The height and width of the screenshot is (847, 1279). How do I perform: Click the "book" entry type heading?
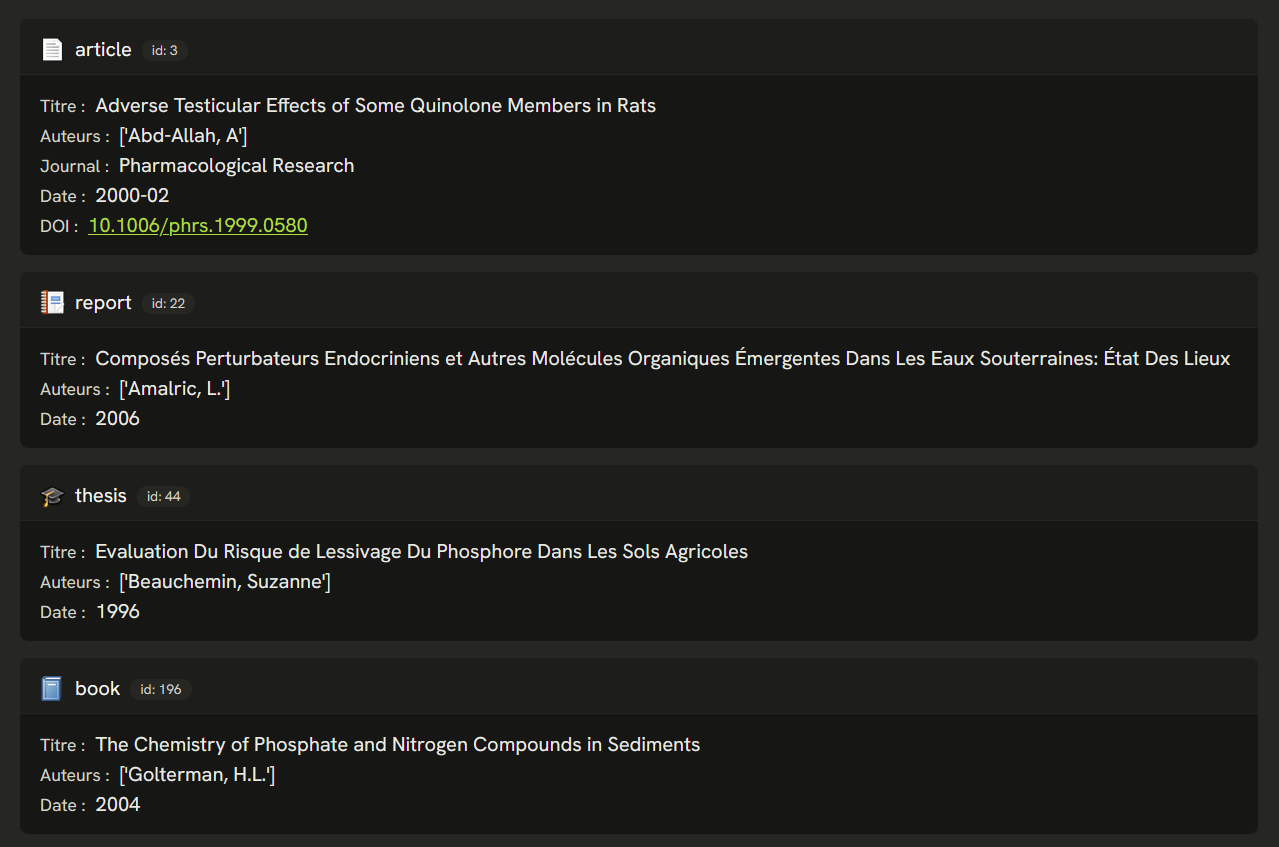coord(98,688)
